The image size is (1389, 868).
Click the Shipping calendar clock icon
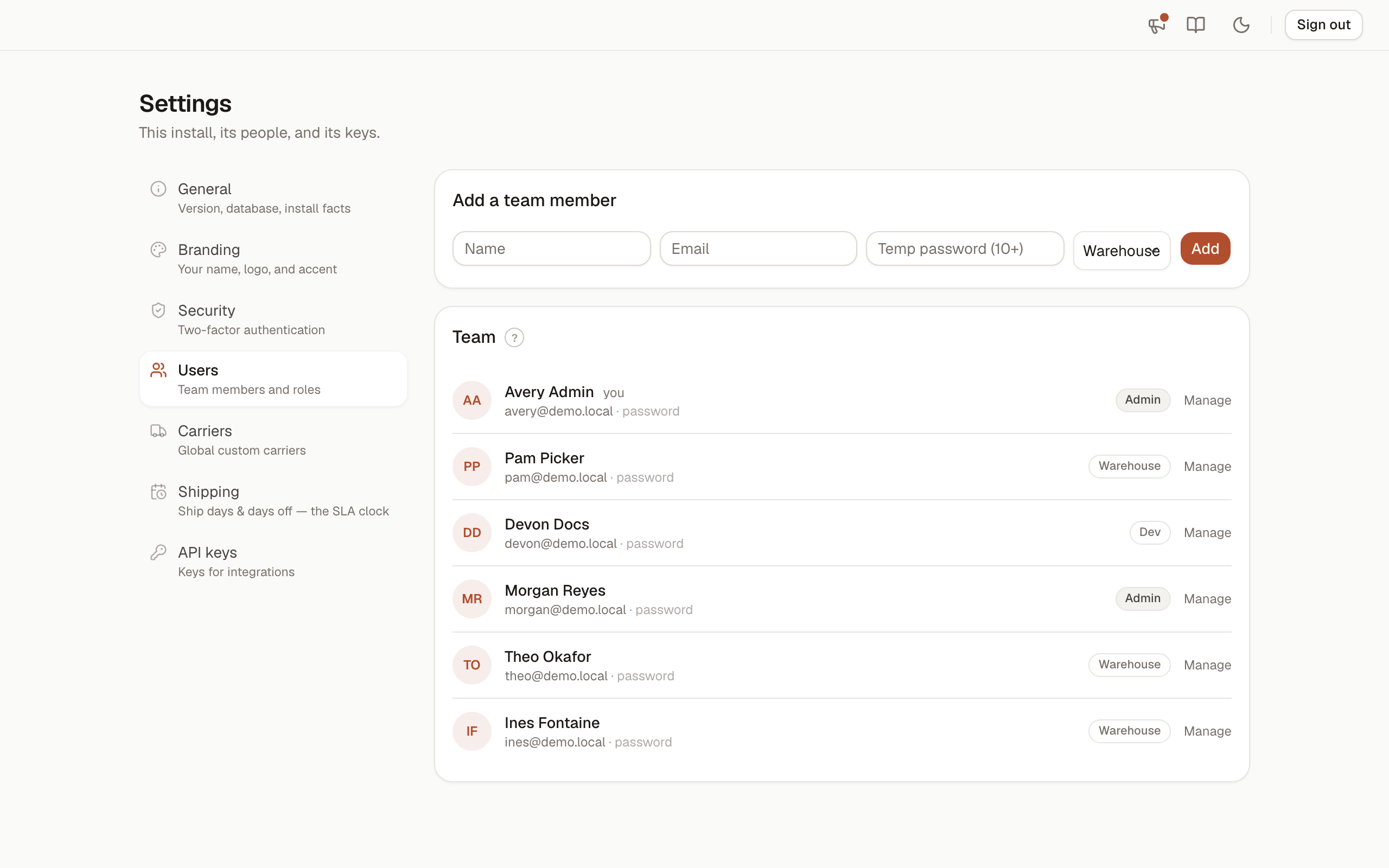click(158, 492)
